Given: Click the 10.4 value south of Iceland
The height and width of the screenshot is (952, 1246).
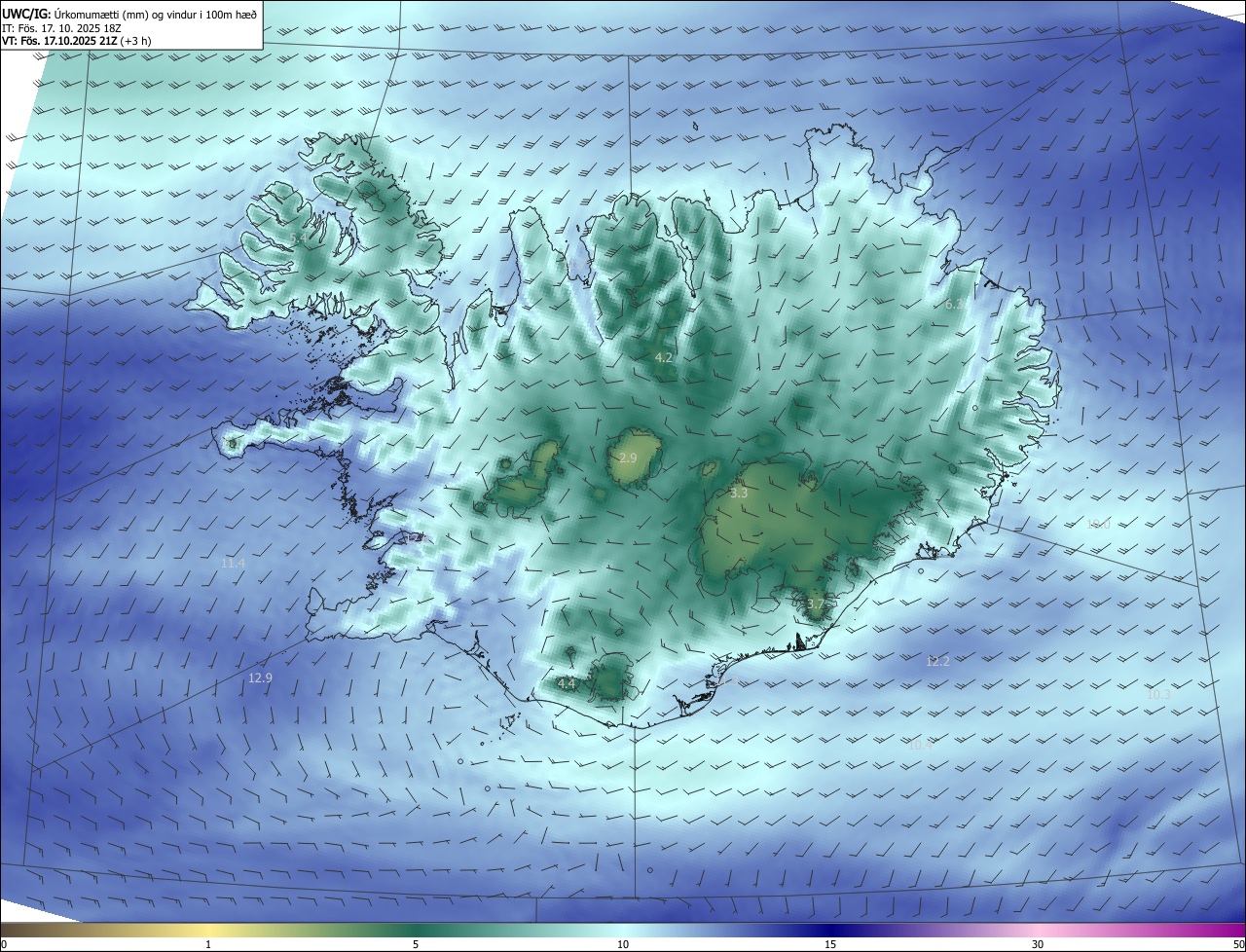Looking at the screenshot, I should click(x=921, y=745).
